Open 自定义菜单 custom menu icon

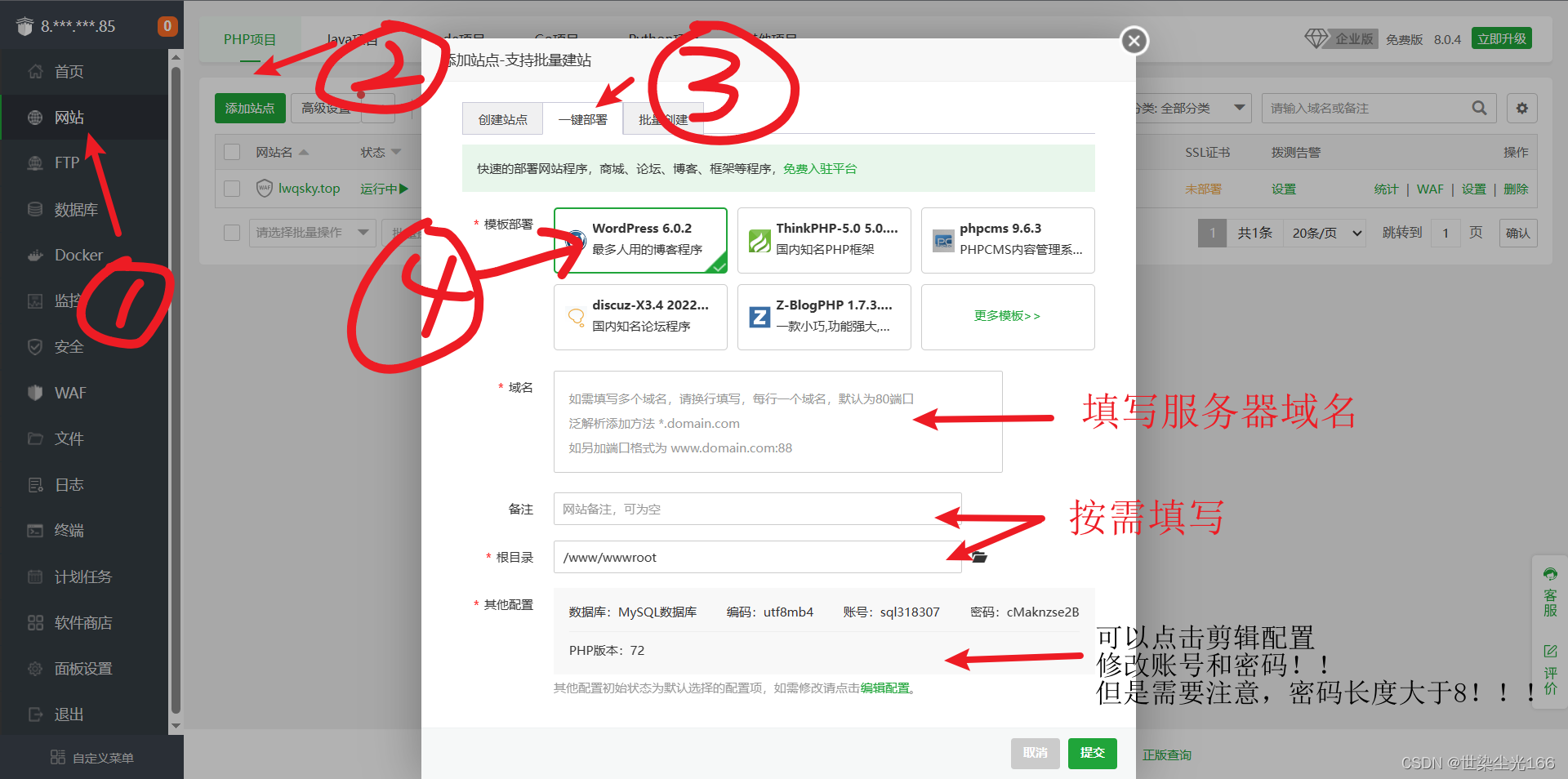pyautogui.click(x=58, y=757)
